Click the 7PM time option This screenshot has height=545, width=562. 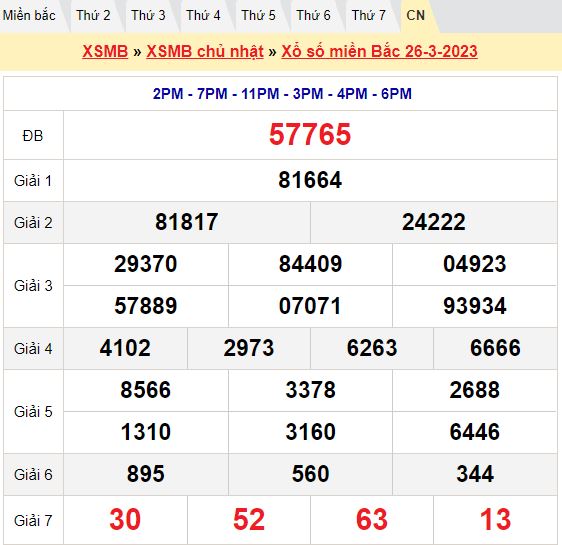tap(212, 94)
